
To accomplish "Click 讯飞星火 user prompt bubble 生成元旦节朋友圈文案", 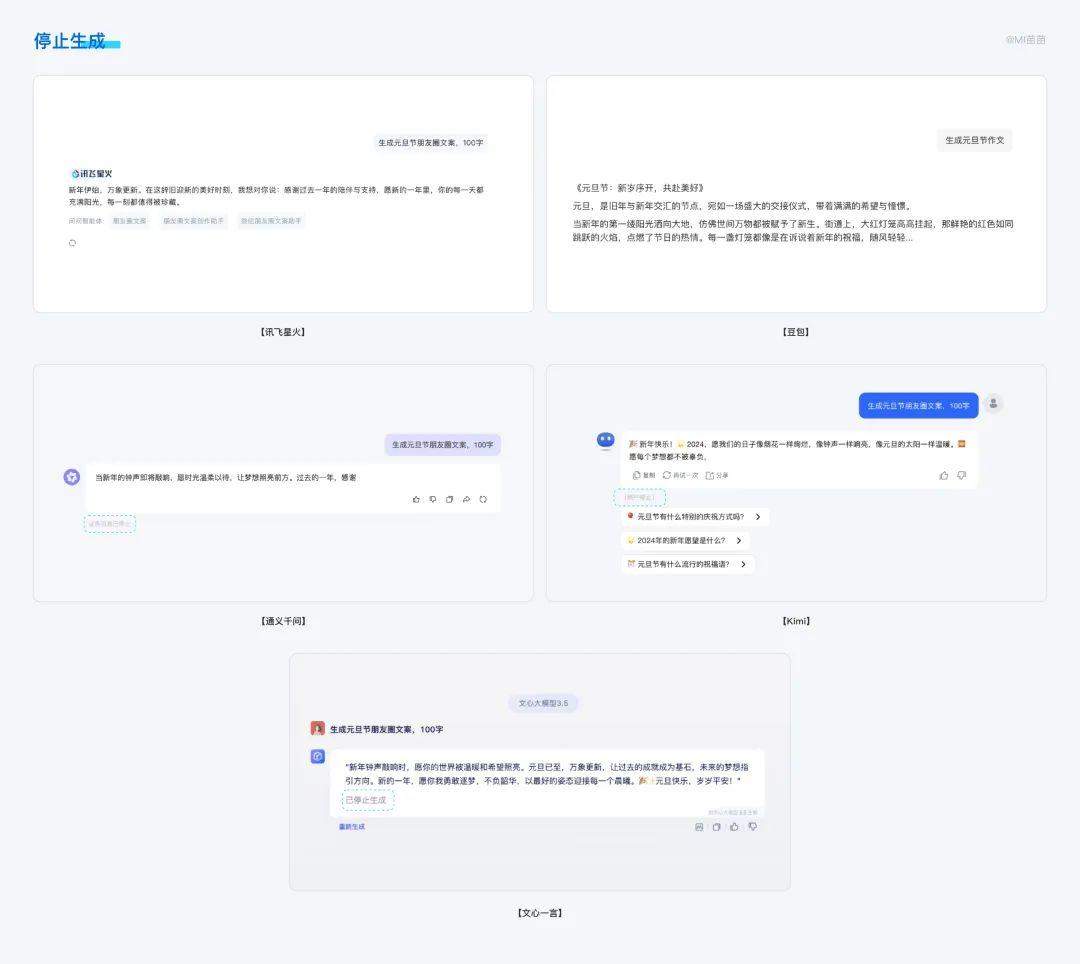I will coord(430,143).
